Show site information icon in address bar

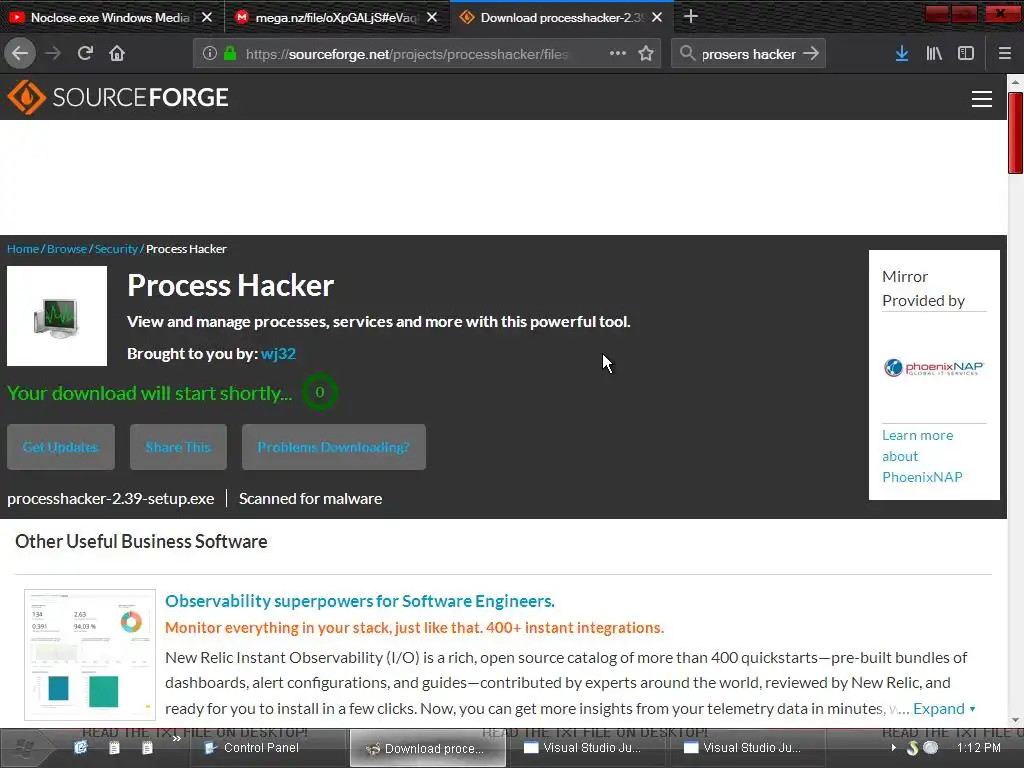[210, 53]
